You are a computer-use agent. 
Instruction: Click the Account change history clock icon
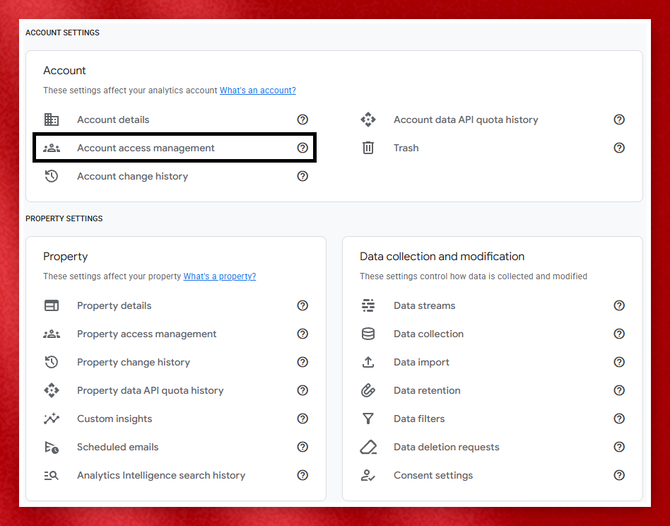51,176
